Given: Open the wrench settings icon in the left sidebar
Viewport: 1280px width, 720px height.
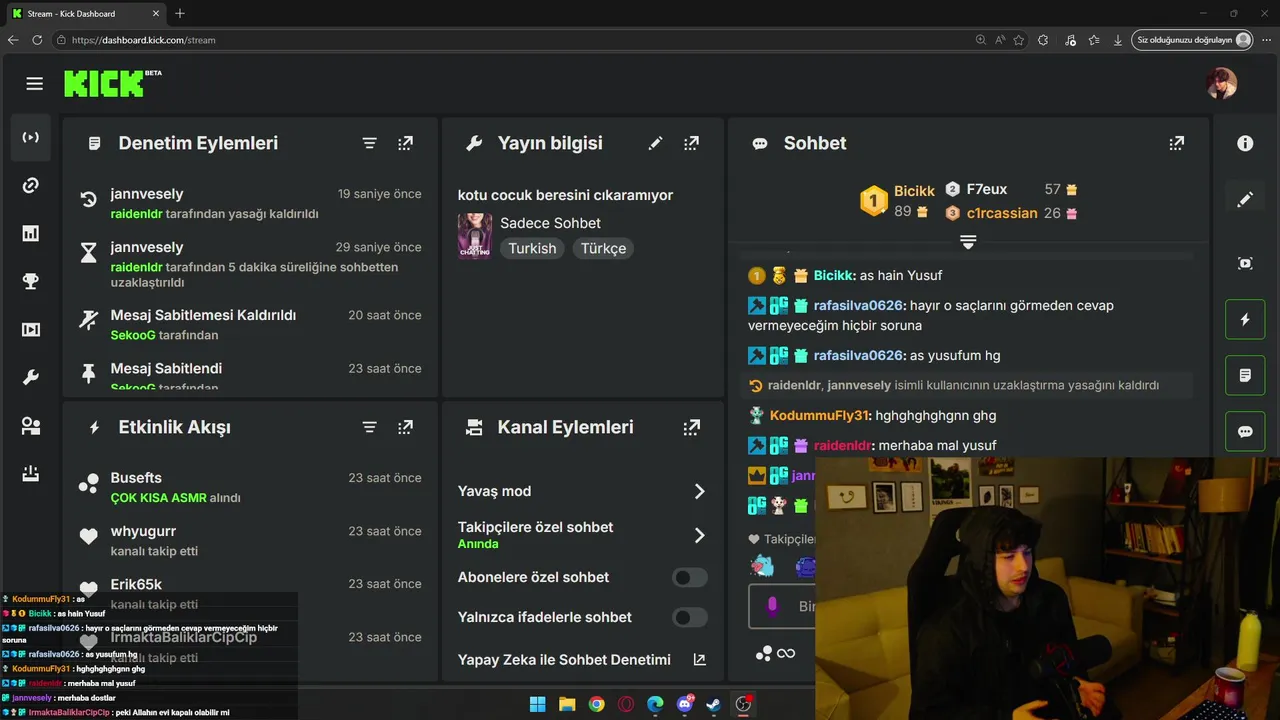Looking at the screenshot, I should click(x=31, y=377).
